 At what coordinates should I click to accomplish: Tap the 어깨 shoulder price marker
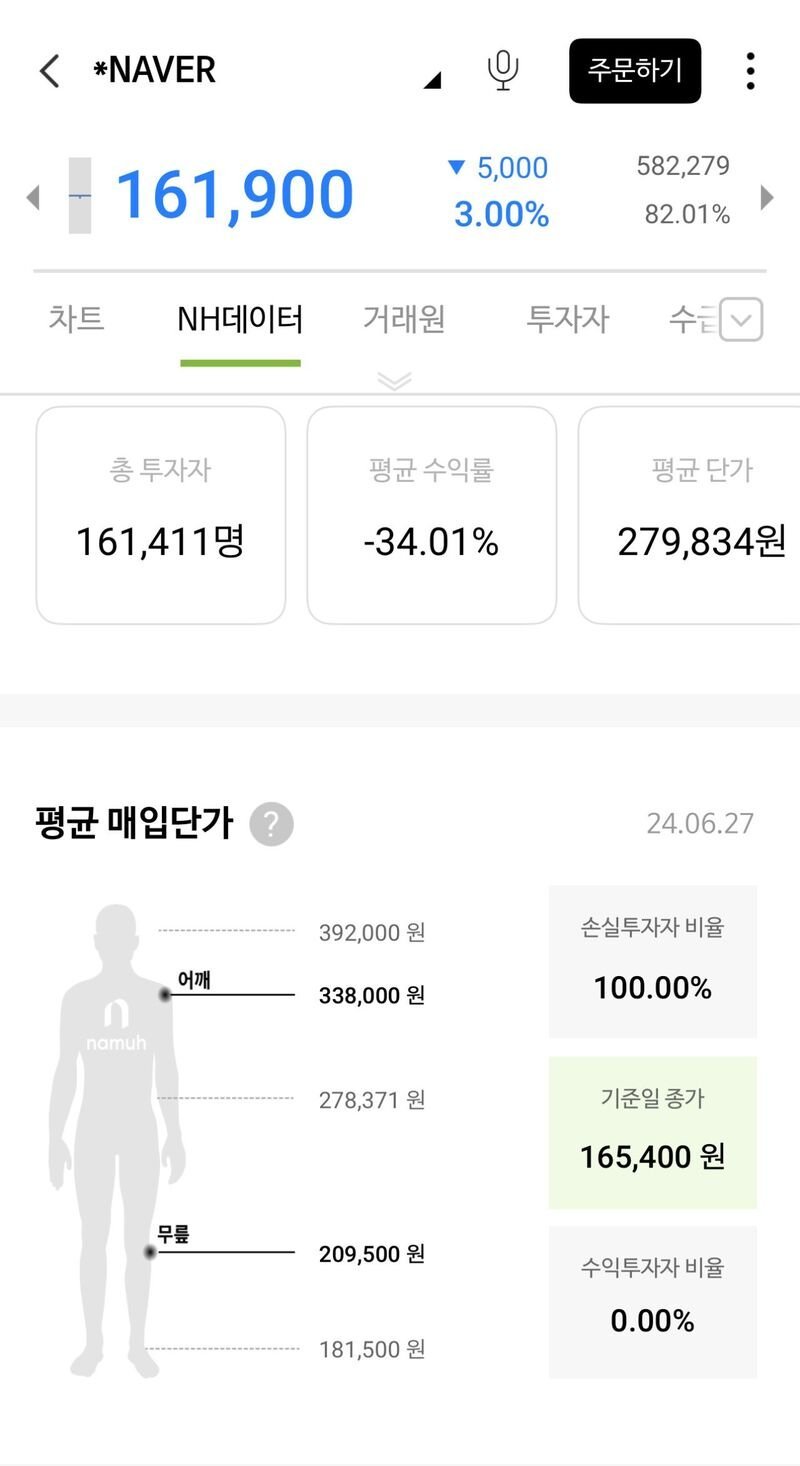pyautogui.click(x=195, y=981)
